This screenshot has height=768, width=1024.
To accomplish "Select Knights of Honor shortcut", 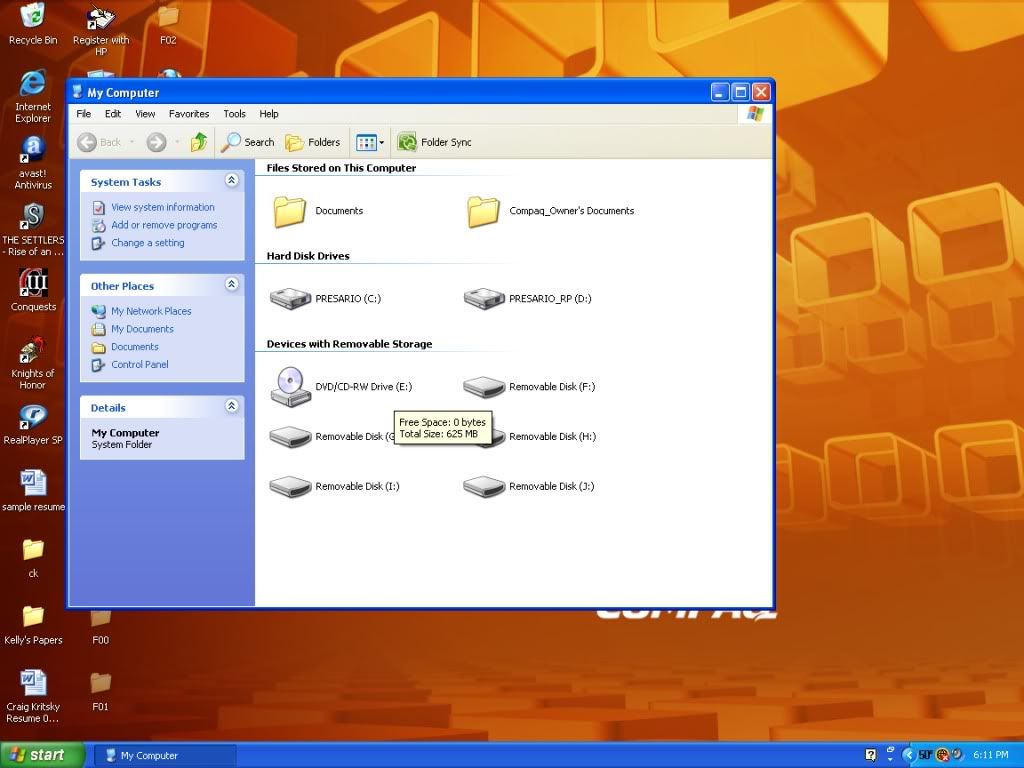I will coord(33,363).
